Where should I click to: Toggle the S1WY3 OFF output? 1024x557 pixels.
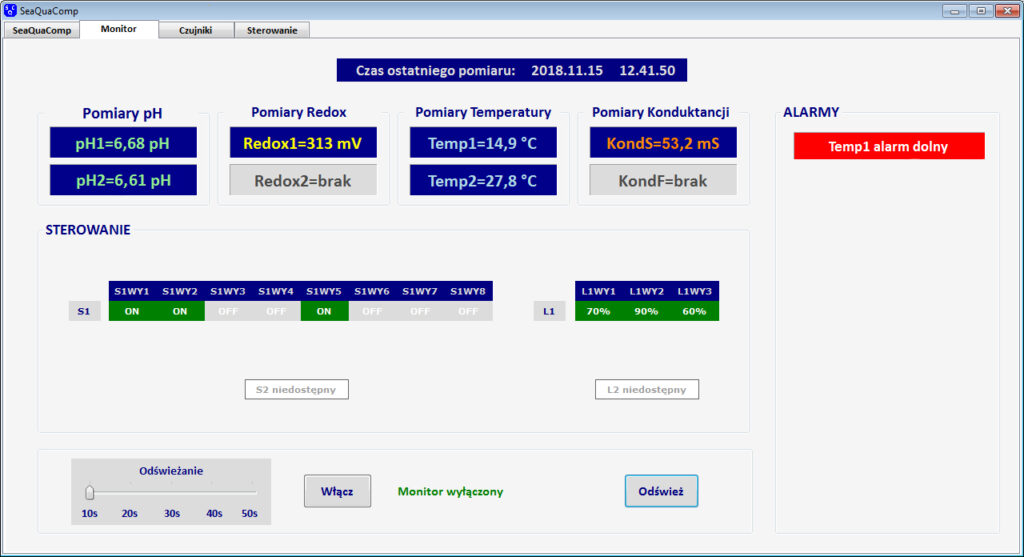228,311
